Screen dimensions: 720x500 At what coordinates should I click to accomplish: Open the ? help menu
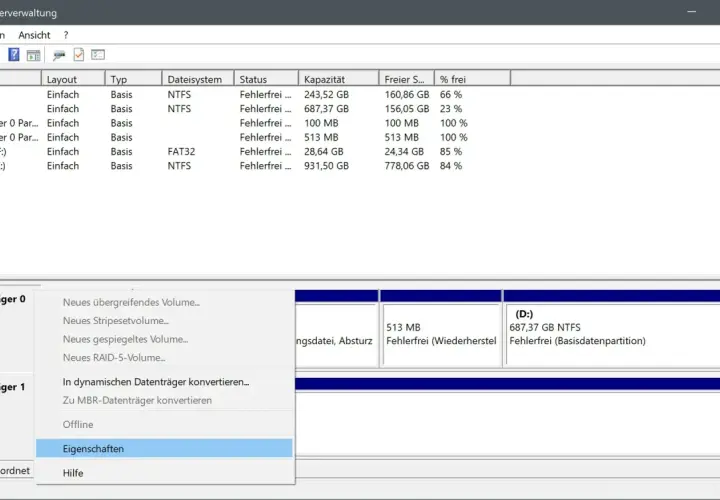66,35
